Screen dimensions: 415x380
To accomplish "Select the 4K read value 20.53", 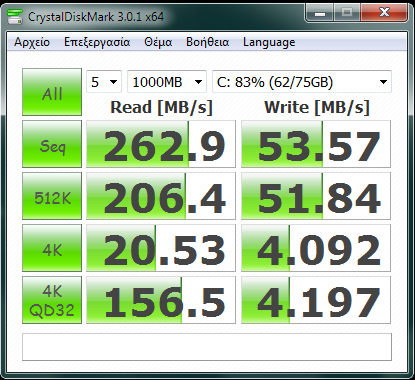I will click(161, 248).
